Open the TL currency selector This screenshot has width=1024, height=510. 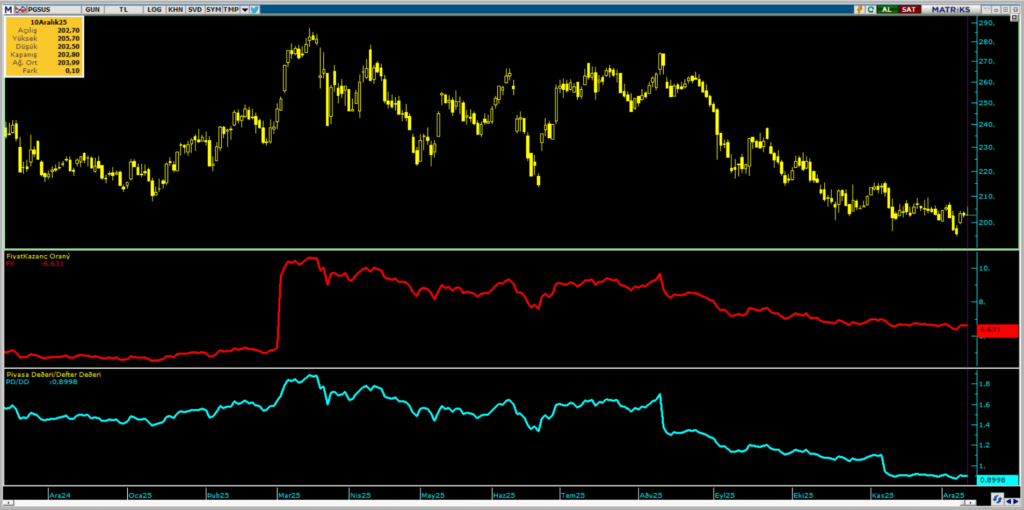tap(124, 8)
